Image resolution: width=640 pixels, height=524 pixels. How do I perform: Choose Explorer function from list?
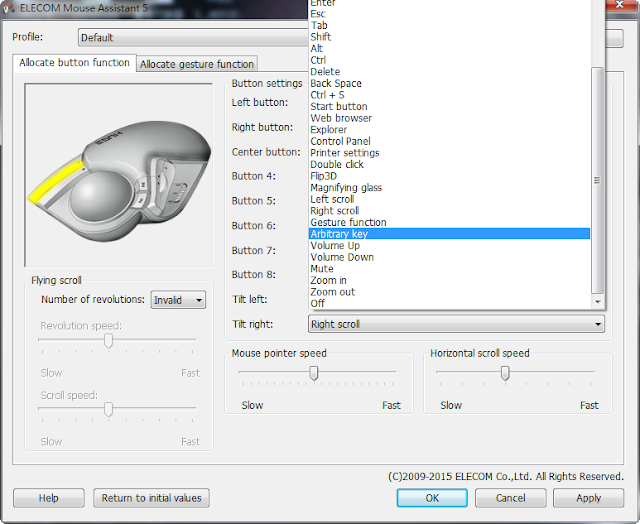pos(449,130)
